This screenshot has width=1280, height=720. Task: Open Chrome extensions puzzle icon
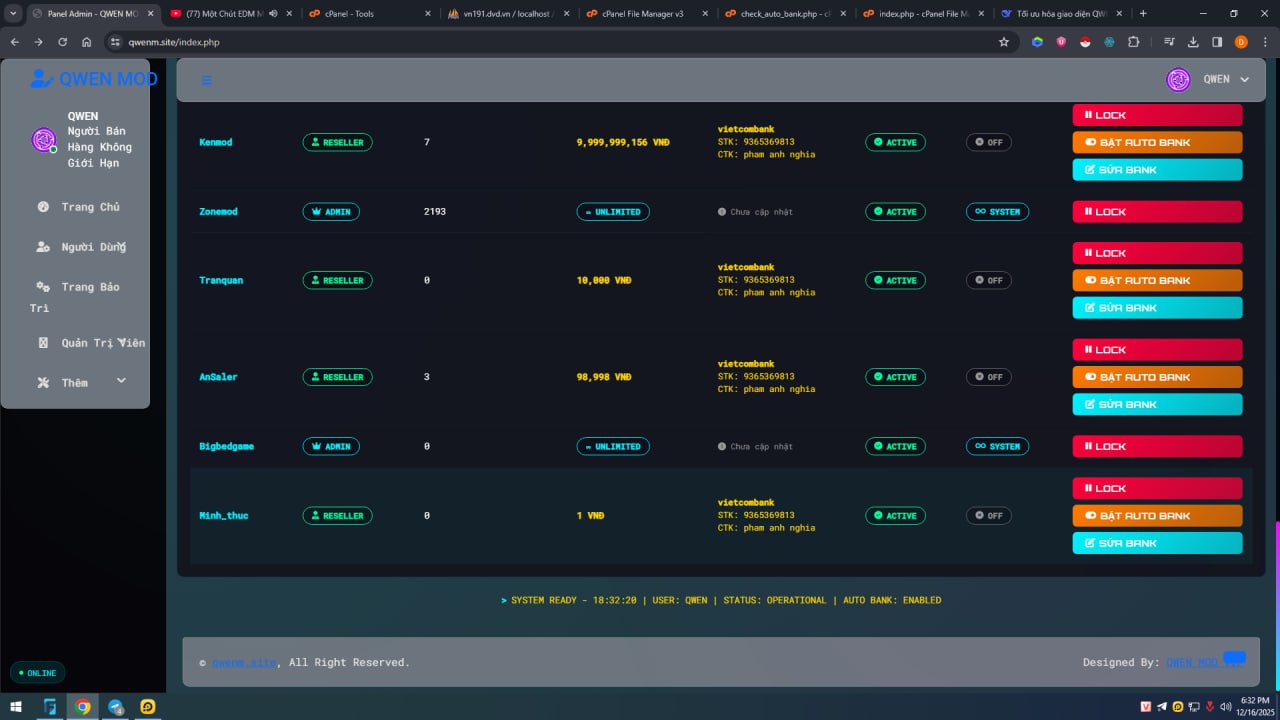1133,42
